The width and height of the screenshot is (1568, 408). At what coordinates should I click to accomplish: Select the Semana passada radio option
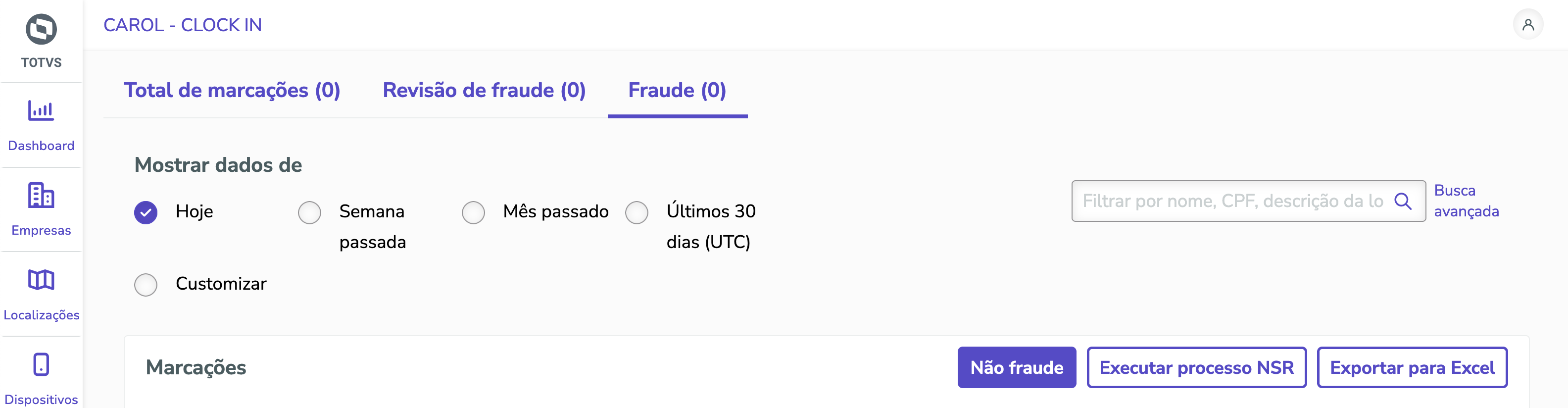(x=309, y=212)
